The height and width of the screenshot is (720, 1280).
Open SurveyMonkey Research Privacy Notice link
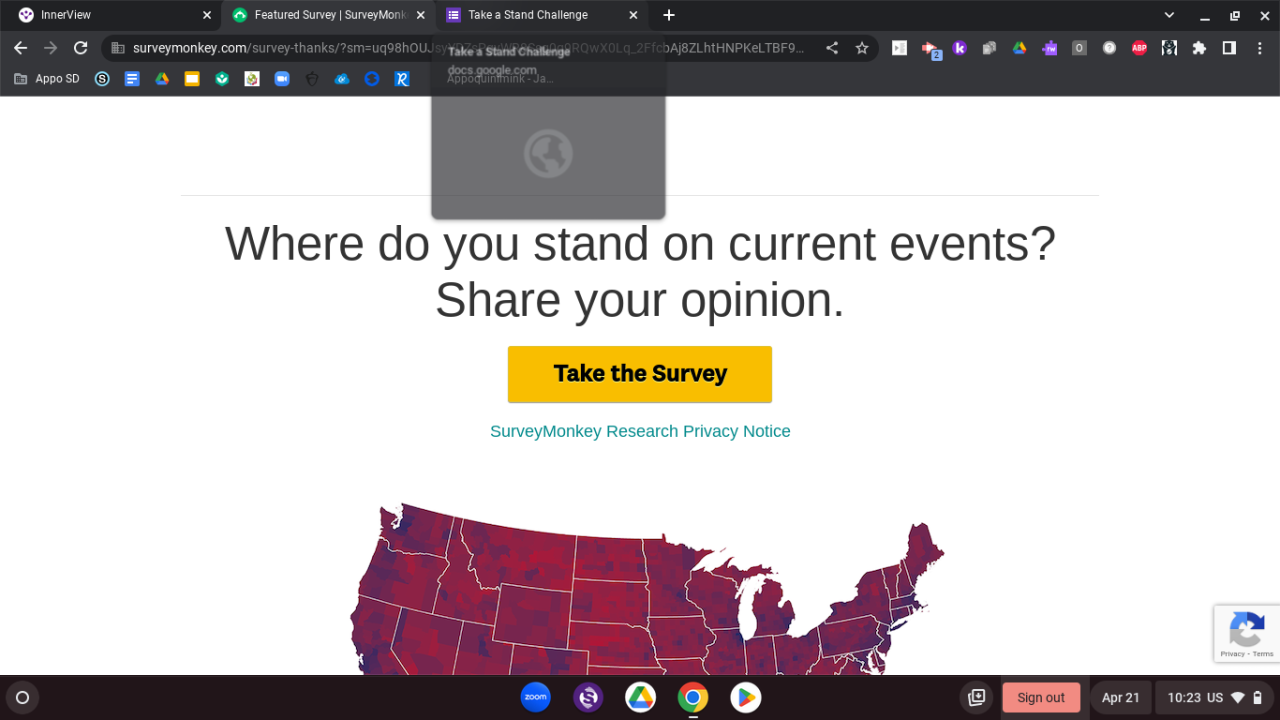click(640, 431)
